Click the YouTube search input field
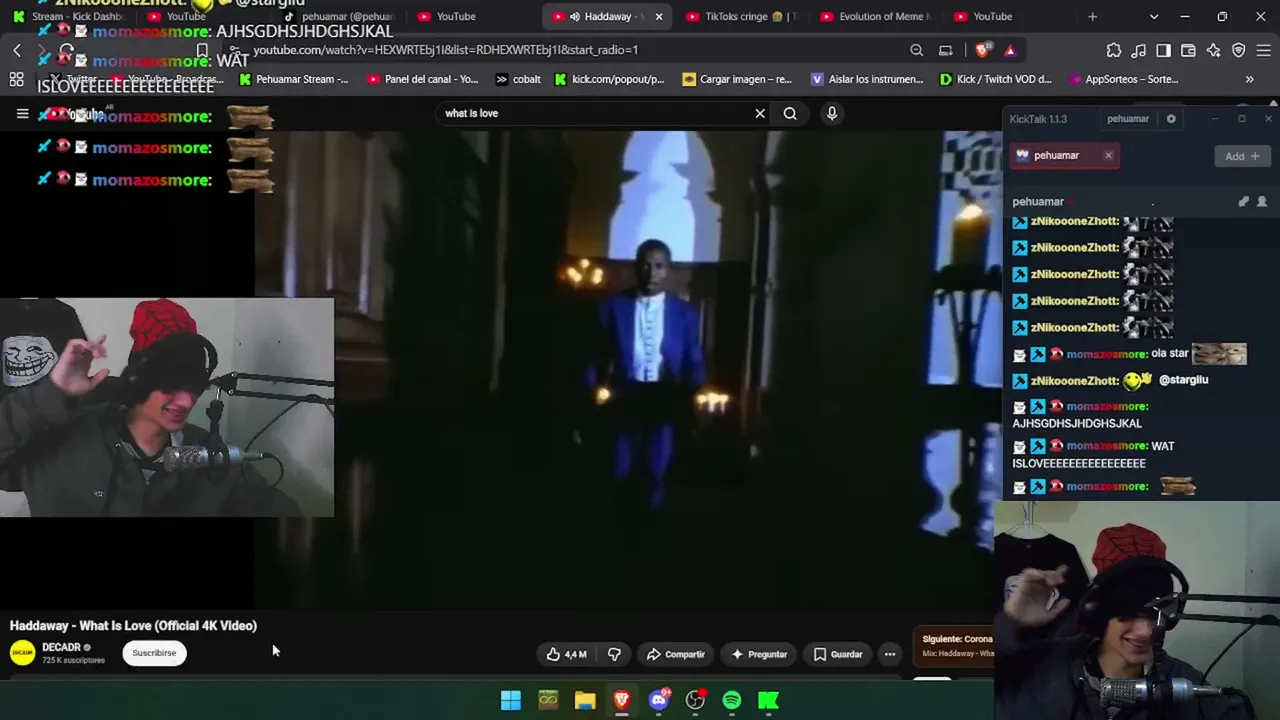Viewport: 1280px width, 720px height. pyautogui.click(x=595, y=113)
